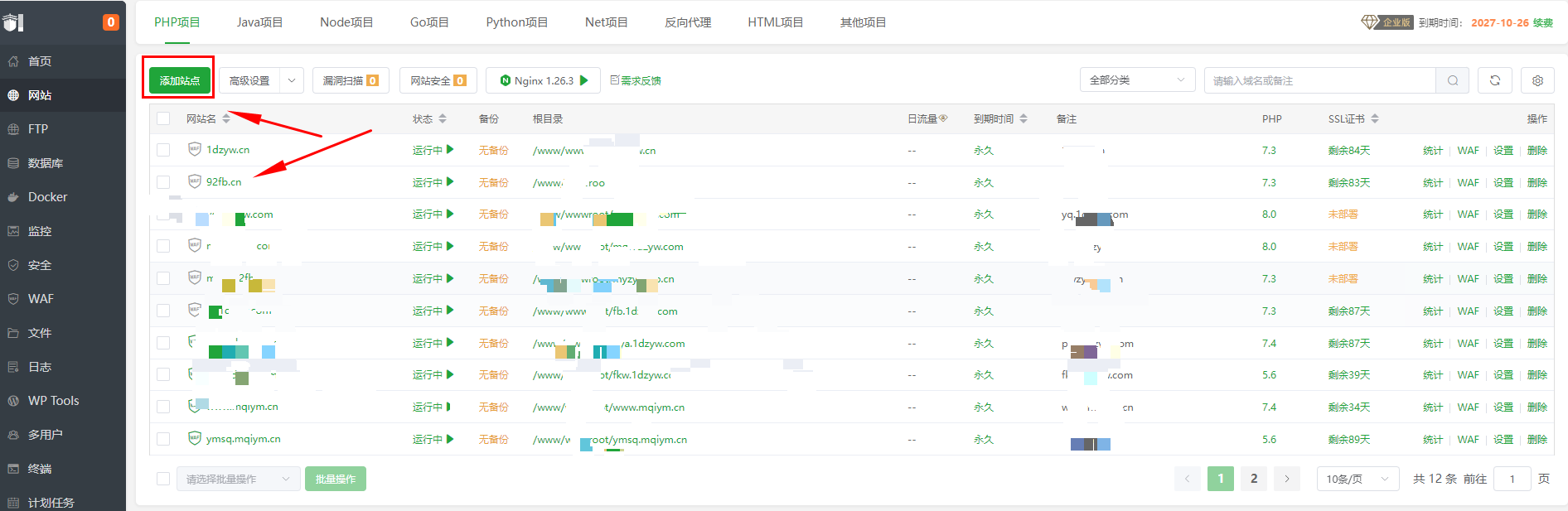Viewport: 1568px width, 511px height.
Task: Switch to the Java项目 tab
Action: tap(259, 22)
